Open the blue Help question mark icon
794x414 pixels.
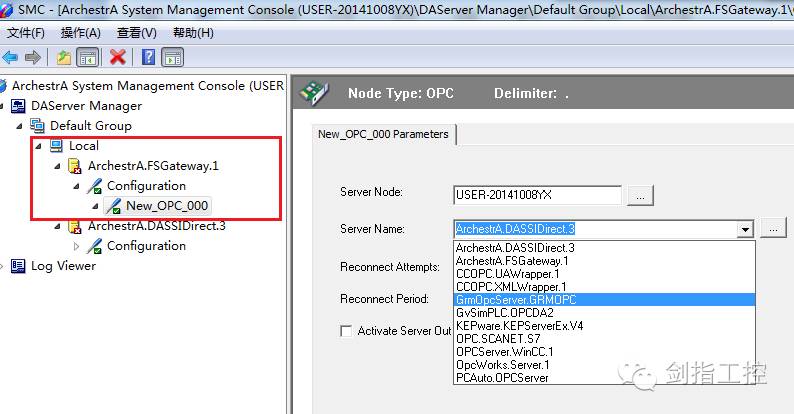click(x=148, y=57)
